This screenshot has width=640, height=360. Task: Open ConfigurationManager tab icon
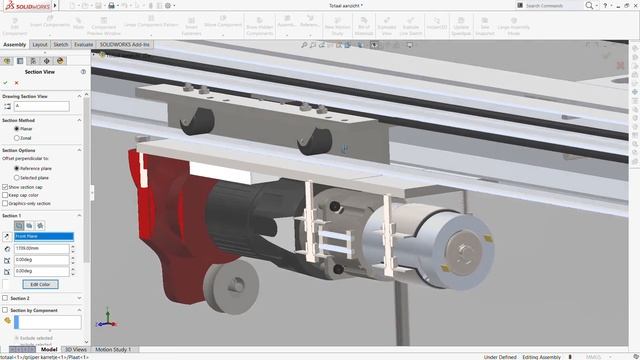[33, 61]
